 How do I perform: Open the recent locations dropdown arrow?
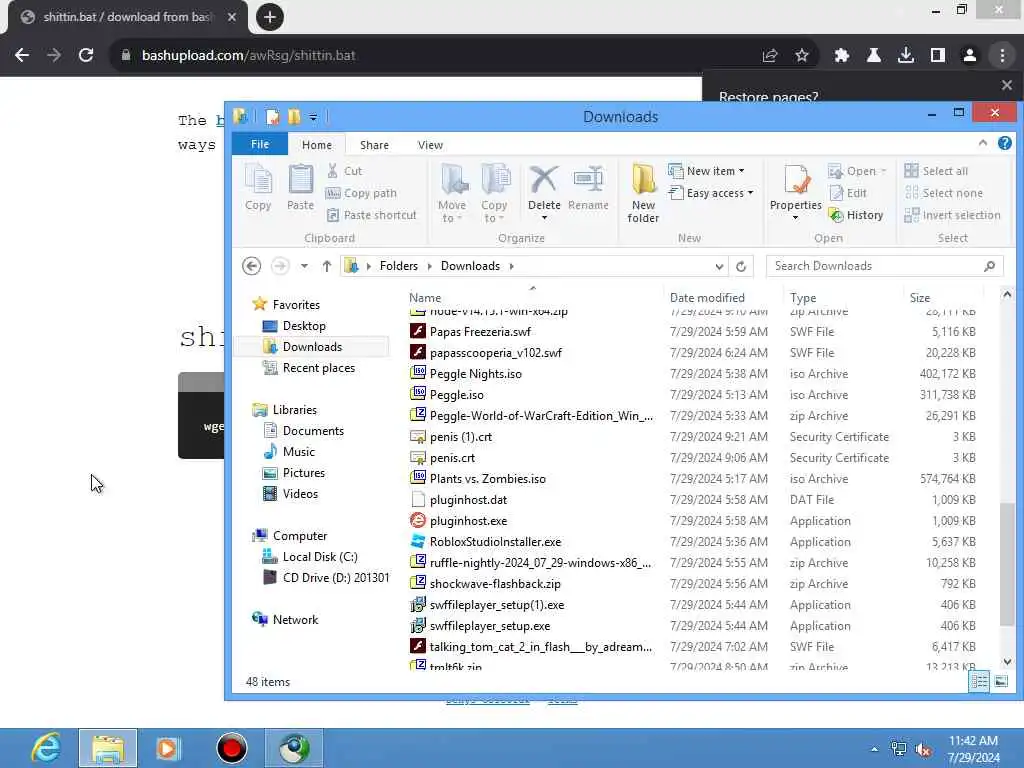click(304, 266)
